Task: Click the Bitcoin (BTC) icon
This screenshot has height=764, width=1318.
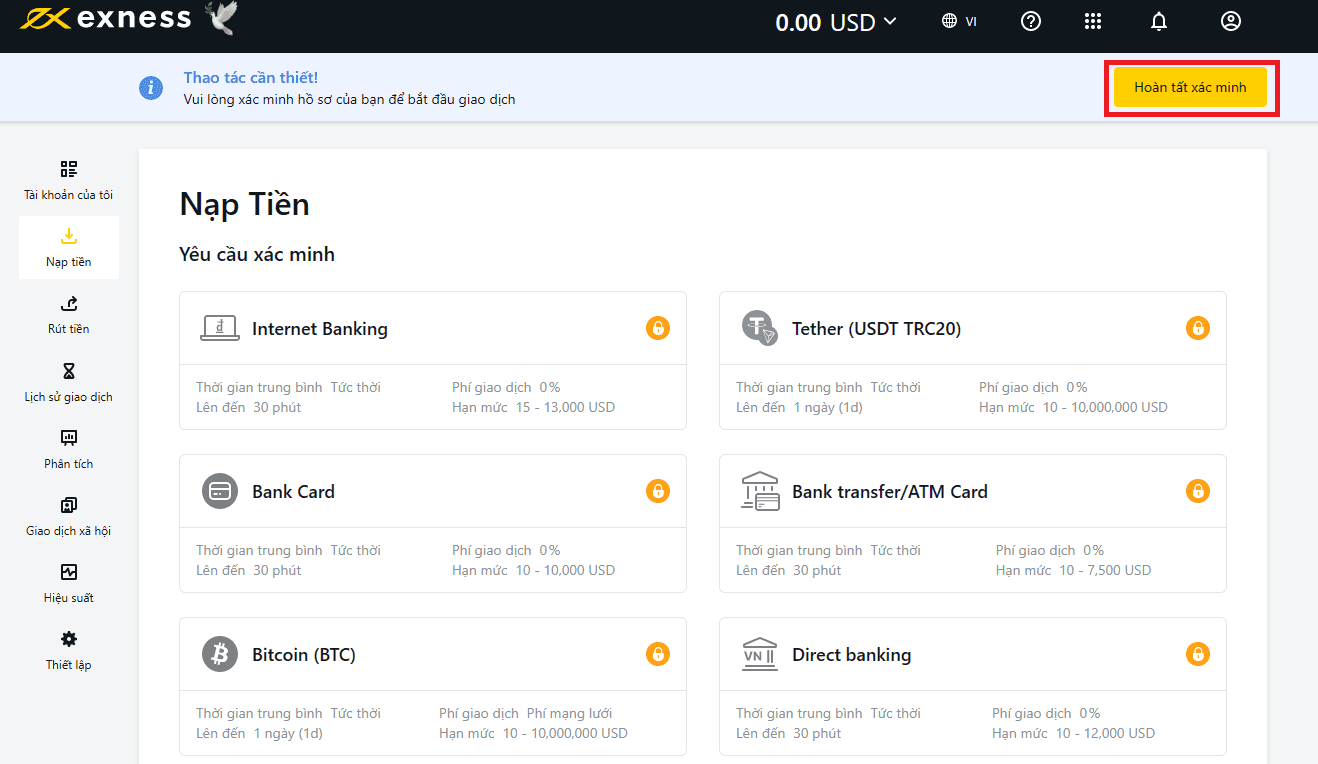Action: (x=220, y=654)
